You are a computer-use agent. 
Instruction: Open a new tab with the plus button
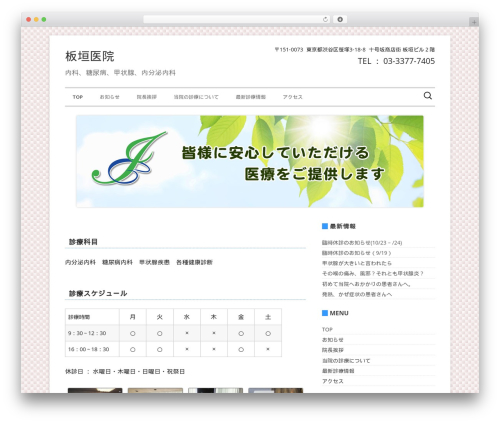(x=474, y=22)
